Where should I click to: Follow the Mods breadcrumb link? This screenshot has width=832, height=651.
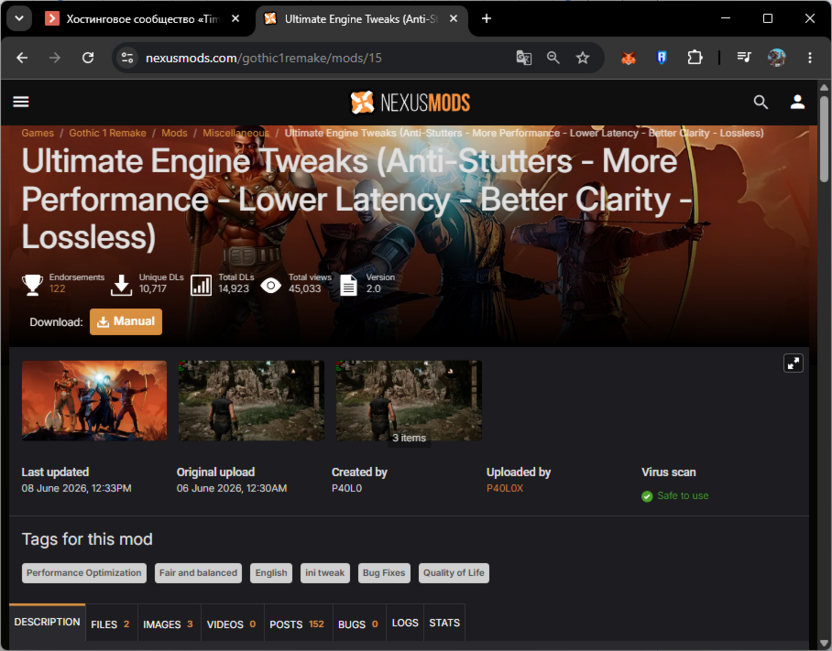[175, 133]
